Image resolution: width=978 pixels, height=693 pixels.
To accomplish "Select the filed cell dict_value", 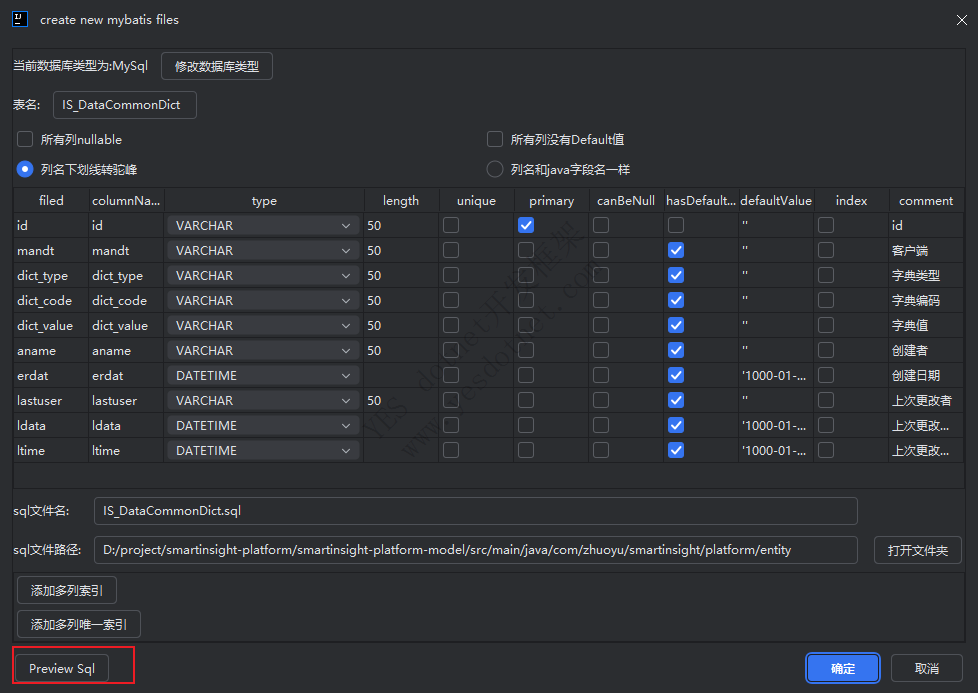I will click(51, 325).
